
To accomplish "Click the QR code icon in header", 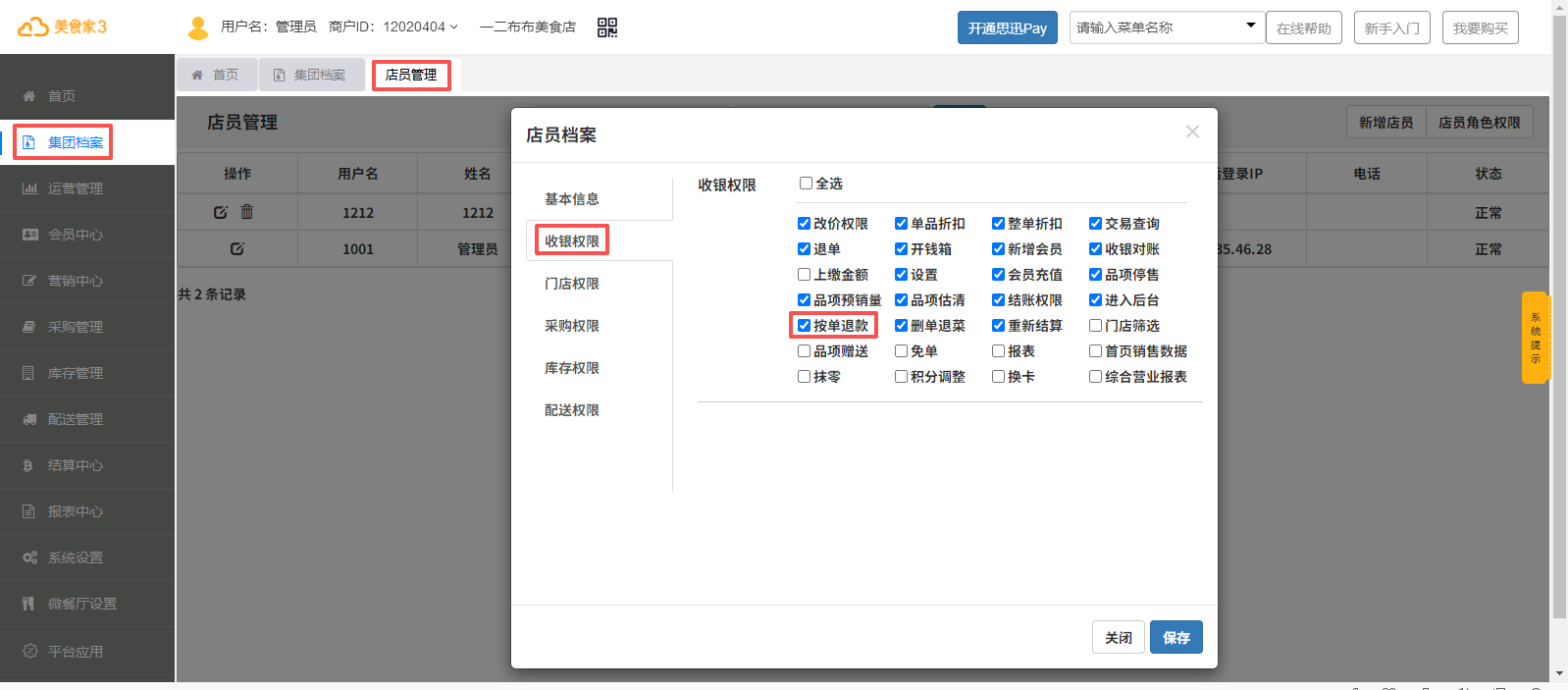I will click(607, 27).
